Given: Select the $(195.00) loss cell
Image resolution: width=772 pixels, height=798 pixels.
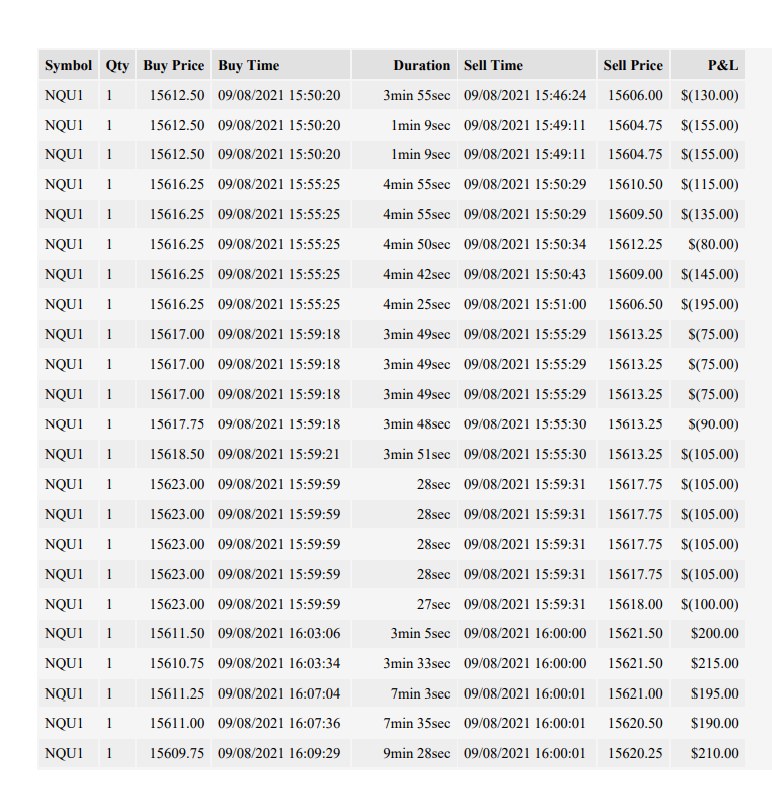Looking at the screenshot, I should pos(709,304).
